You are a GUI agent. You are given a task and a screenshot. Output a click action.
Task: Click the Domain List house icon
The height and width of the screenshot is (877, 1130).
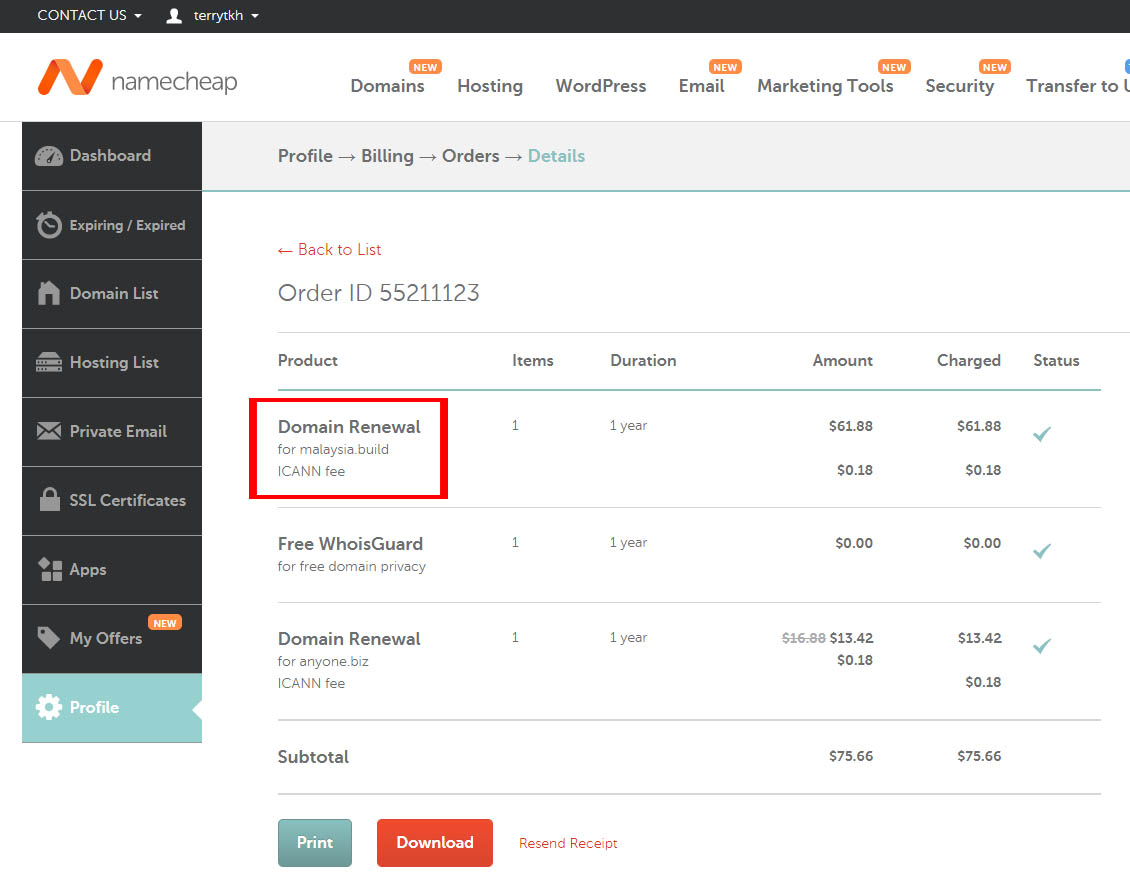click(x=49, y=293)
